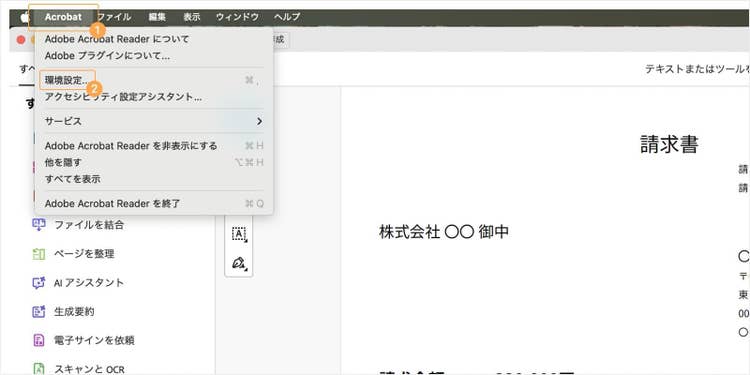Select Adobe プラグインについて...
Viewport: 750px width, 375px height.
coord(154,56)
